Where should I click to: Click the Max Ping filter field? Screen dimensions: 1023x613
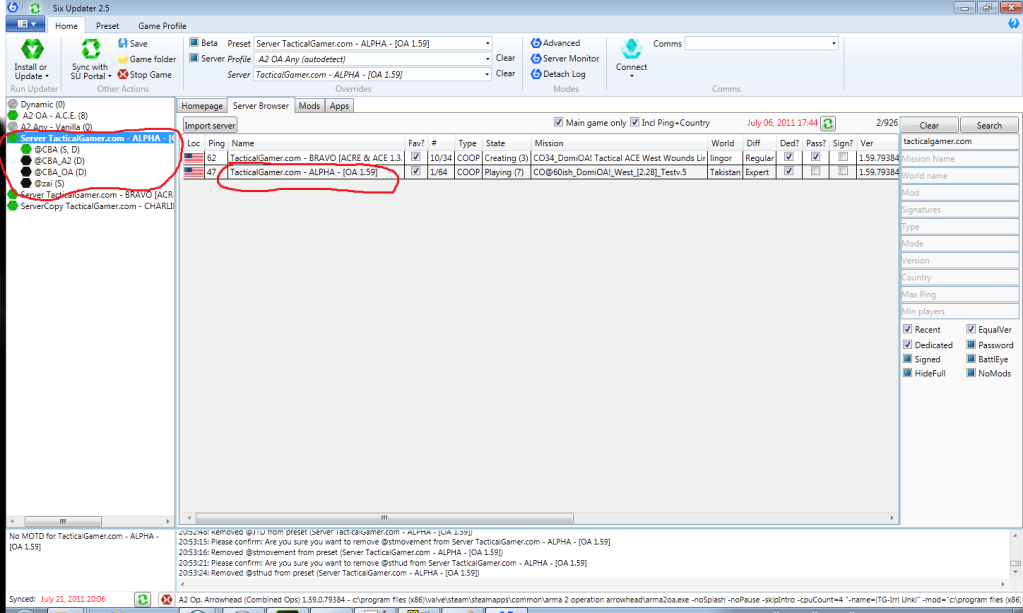click(x=959, y=294)
